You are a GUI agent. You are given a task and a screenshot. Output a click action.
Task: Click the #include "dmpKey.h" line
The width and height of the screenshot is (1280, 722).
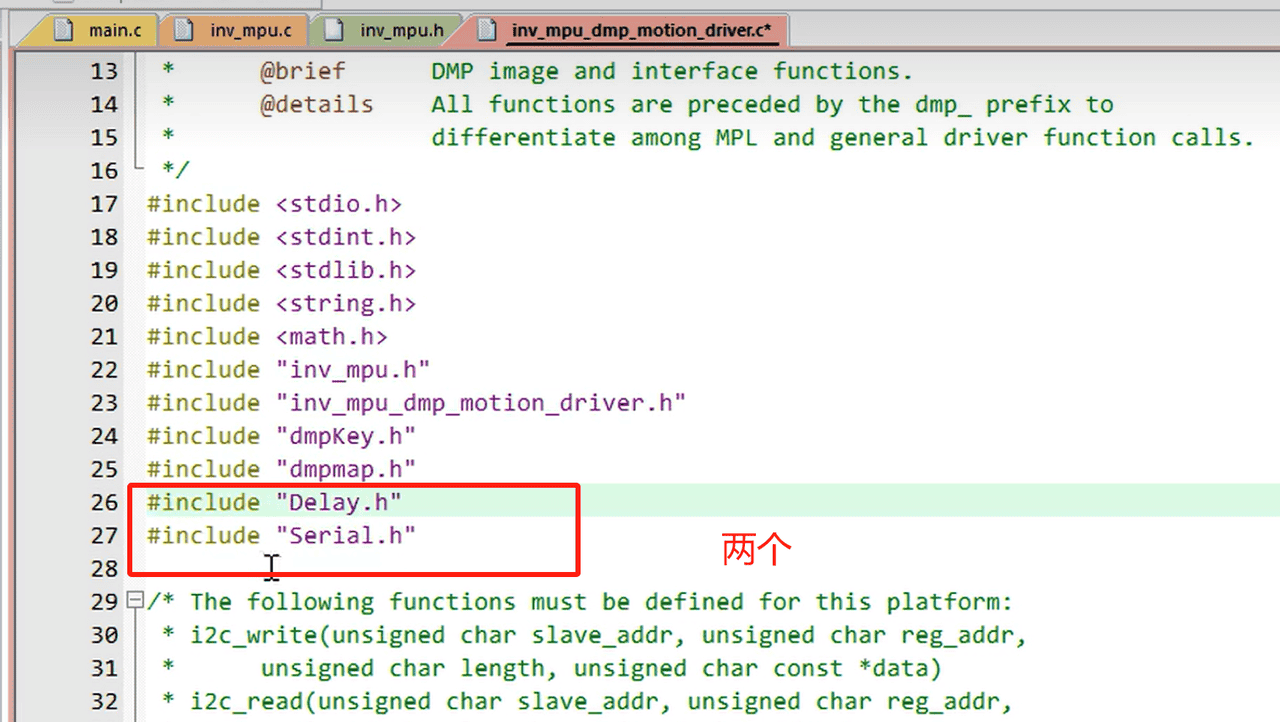[x=281, y=436]
